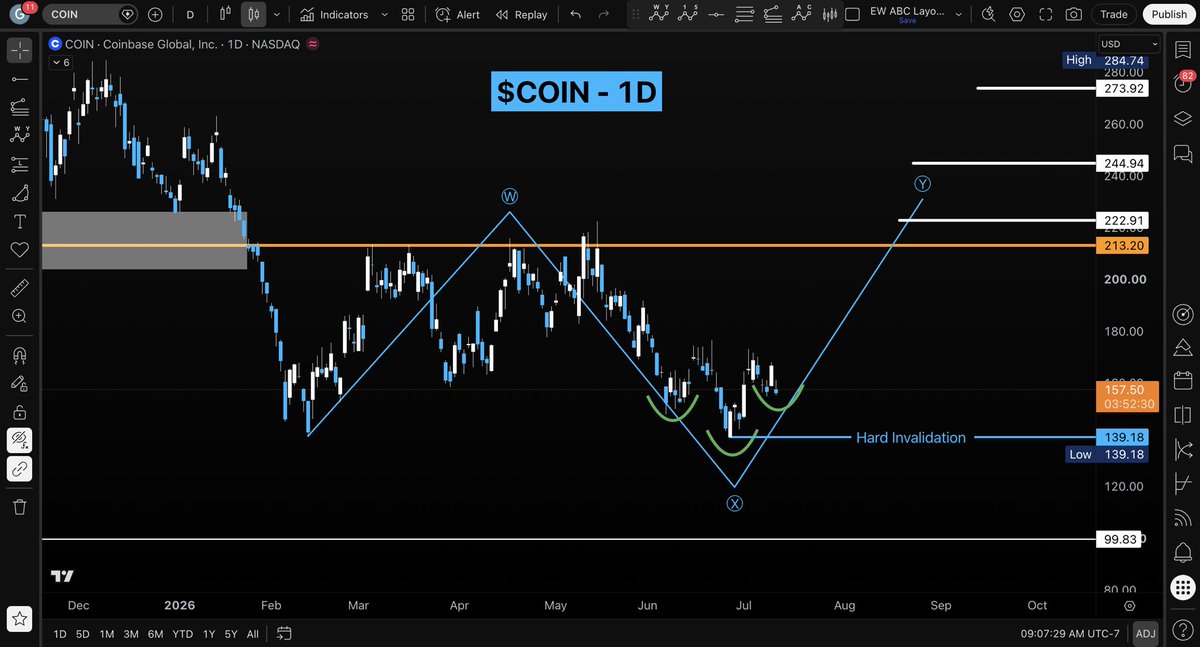Image resolution: width=1200 pixels, height=647 pixels.
Task: Select the 5D date range tab
Action: [82, 633]
